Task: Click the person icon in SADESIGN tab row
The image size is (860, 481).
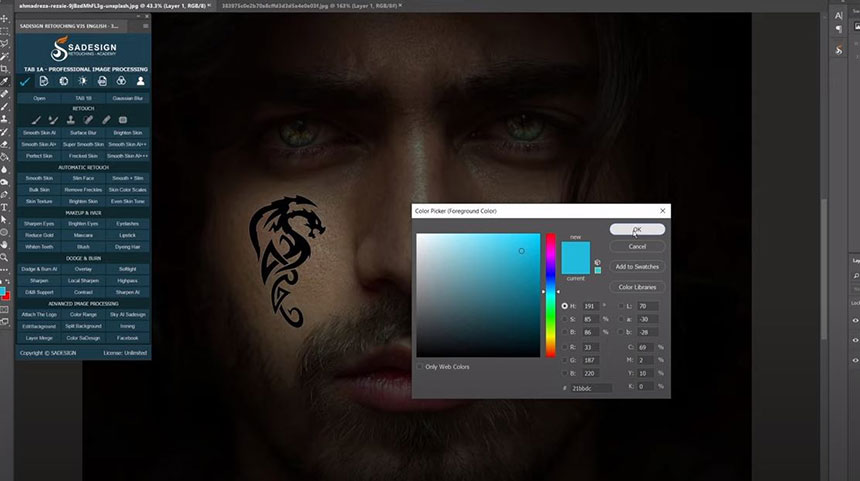Action: pos(140,81)
